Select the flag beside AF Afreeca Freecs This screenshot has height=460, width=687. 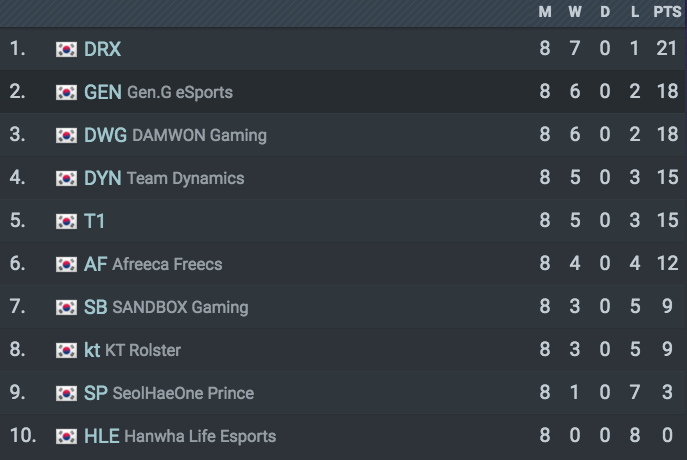66,264
